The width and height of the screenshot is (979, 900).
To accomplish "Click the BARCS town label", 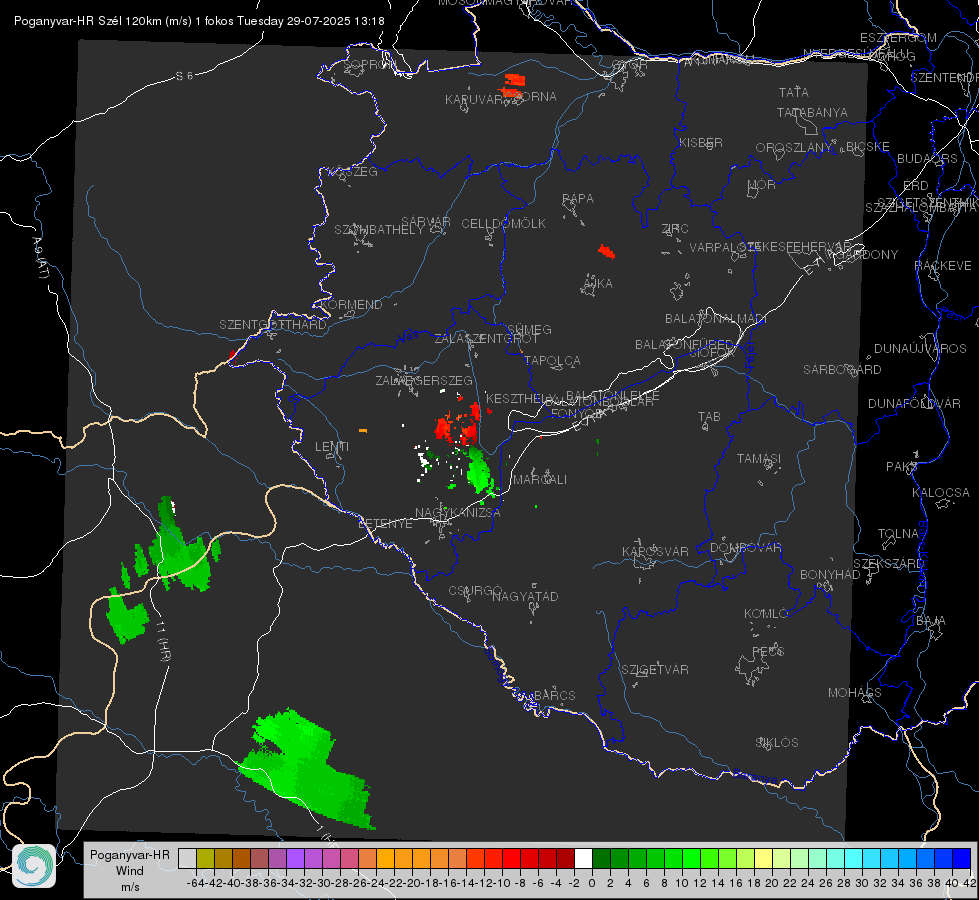I will click(x=554, y=695).
